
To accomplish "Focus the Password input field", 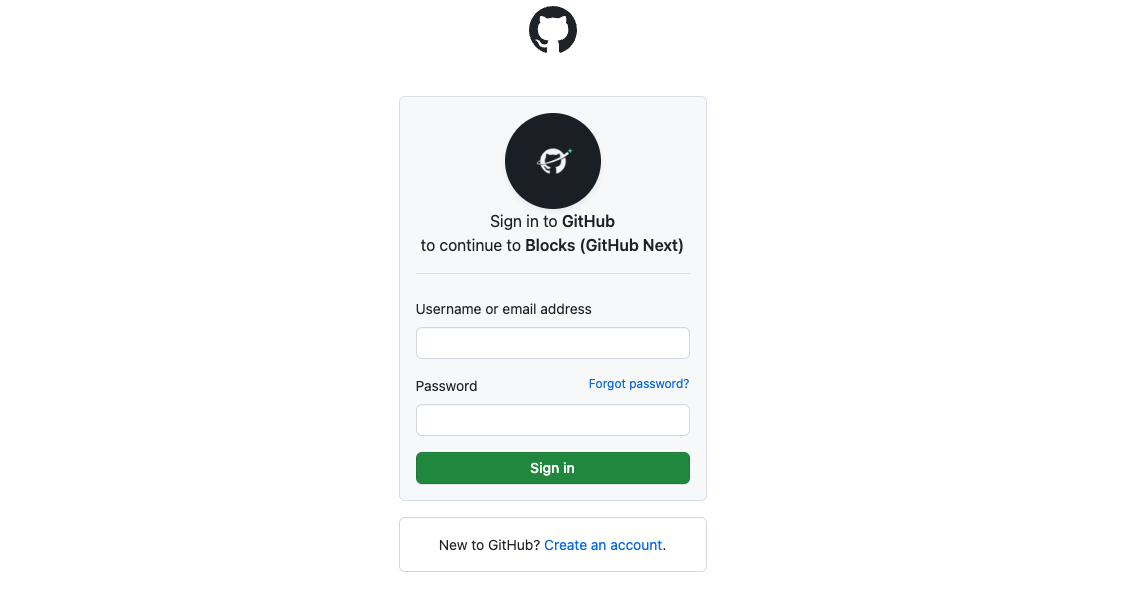I will point(552,420).
